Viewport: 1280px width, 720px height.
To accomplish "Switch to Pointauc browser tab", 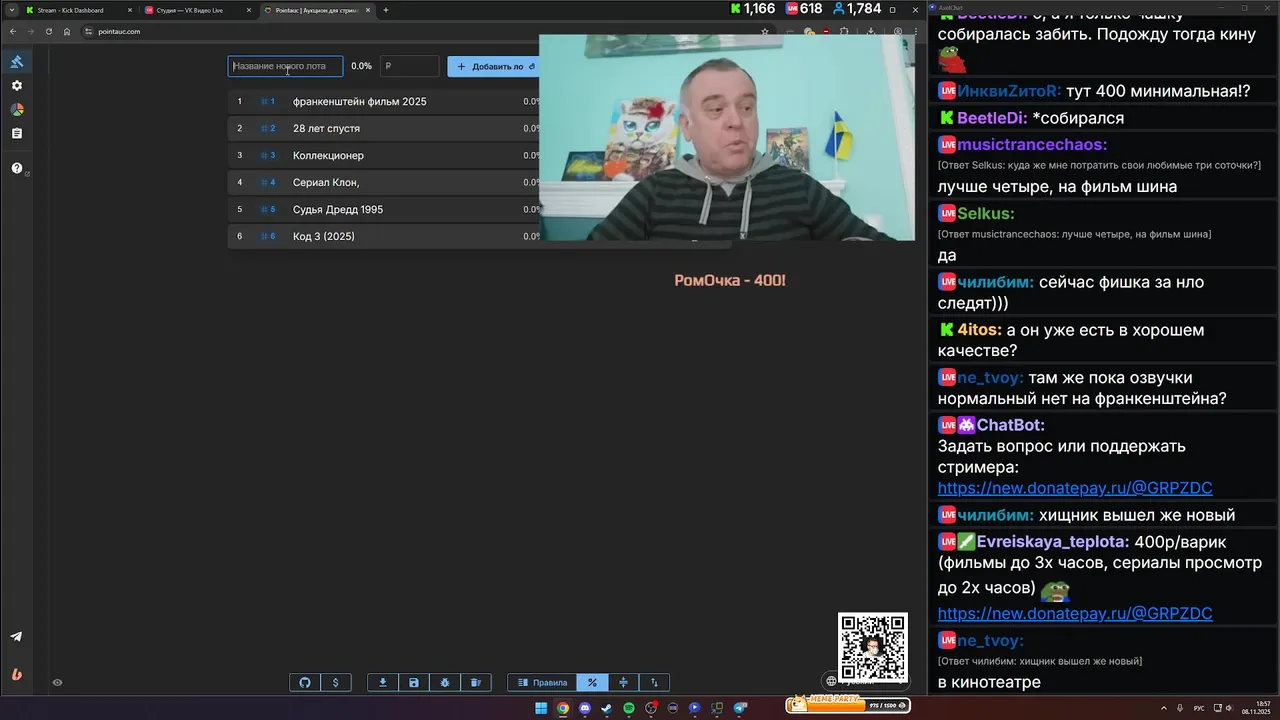I will [316, 10].
